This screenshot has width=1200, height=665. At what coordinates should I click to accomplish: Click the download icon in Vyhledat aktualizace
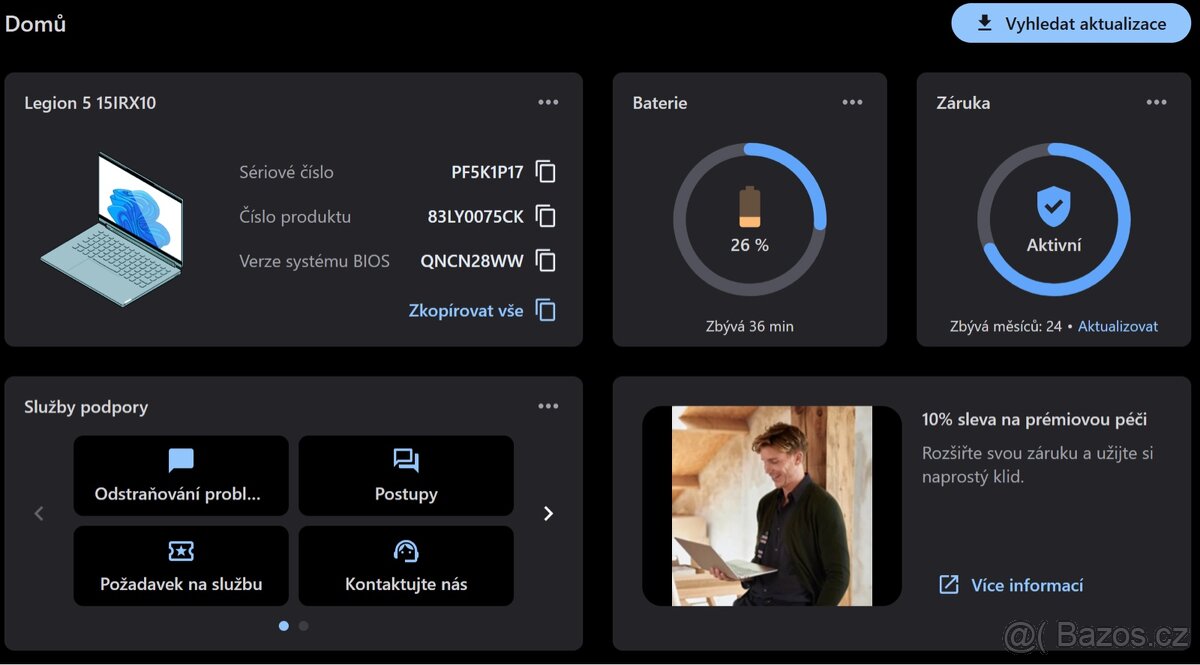pos(985,23)
